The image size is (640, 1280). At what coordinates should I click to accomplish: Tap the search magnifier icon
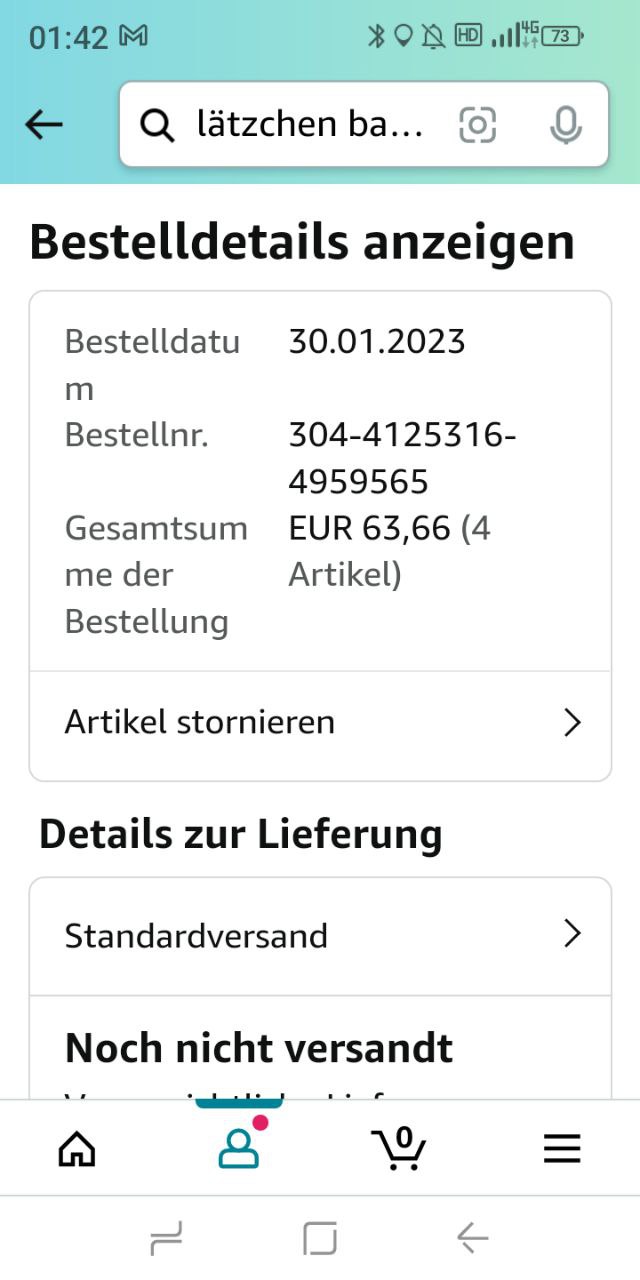[156, 125]
